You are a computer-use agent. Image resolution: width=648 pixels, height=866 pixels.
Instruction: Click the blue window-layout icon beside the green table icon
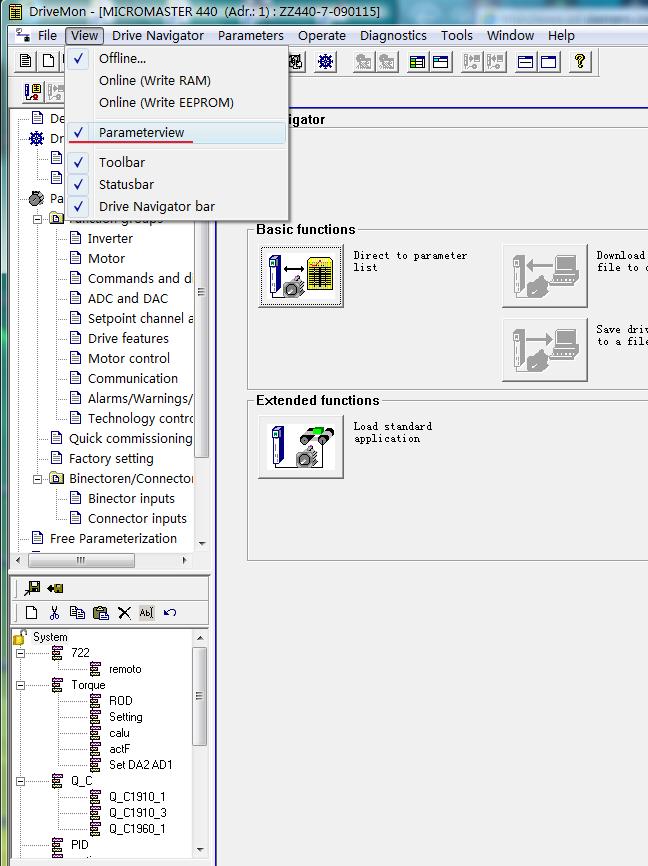[441, 61]
